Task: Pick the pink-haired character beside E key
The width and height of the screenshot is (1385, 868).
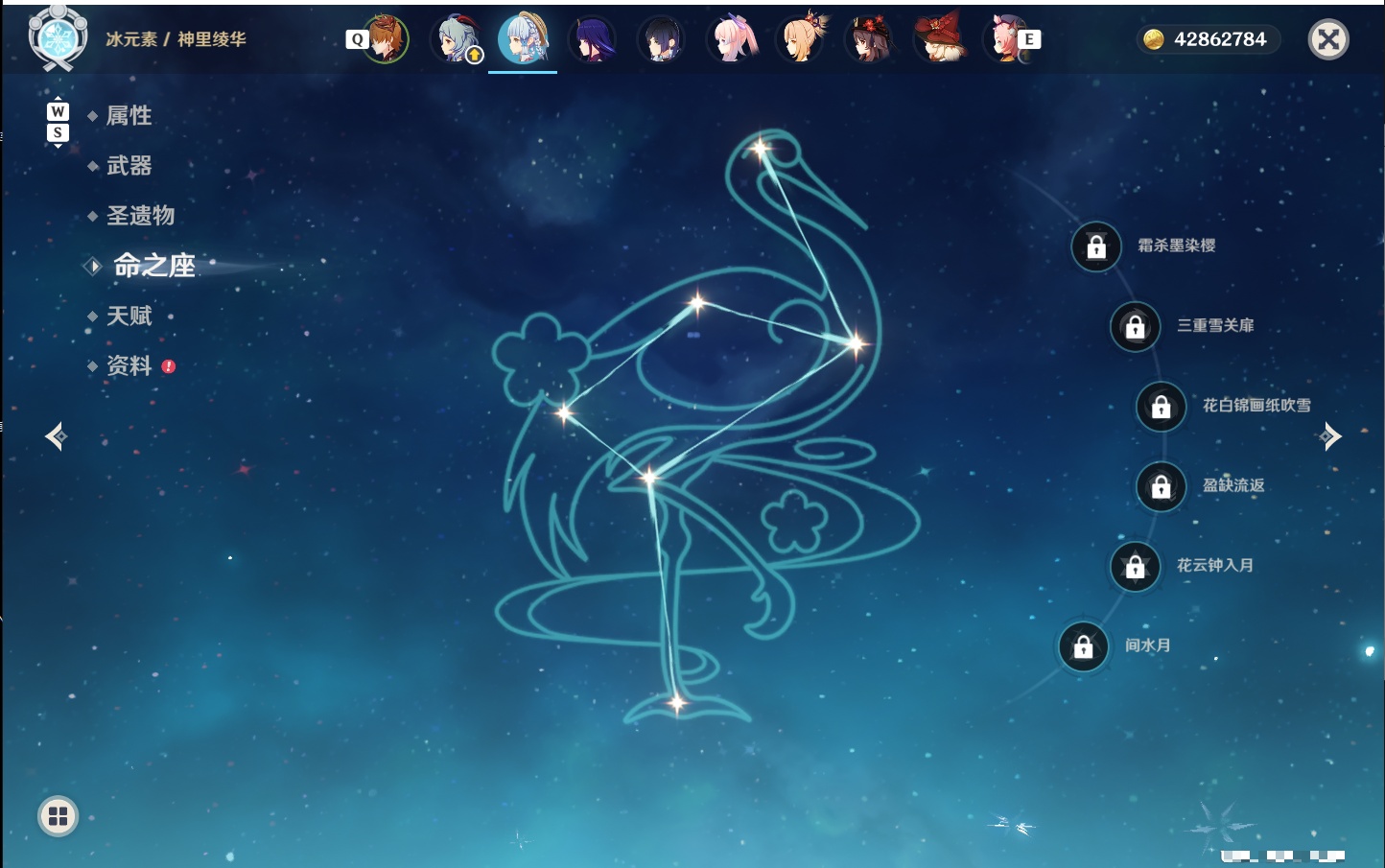Action: tap(1004, 39)
